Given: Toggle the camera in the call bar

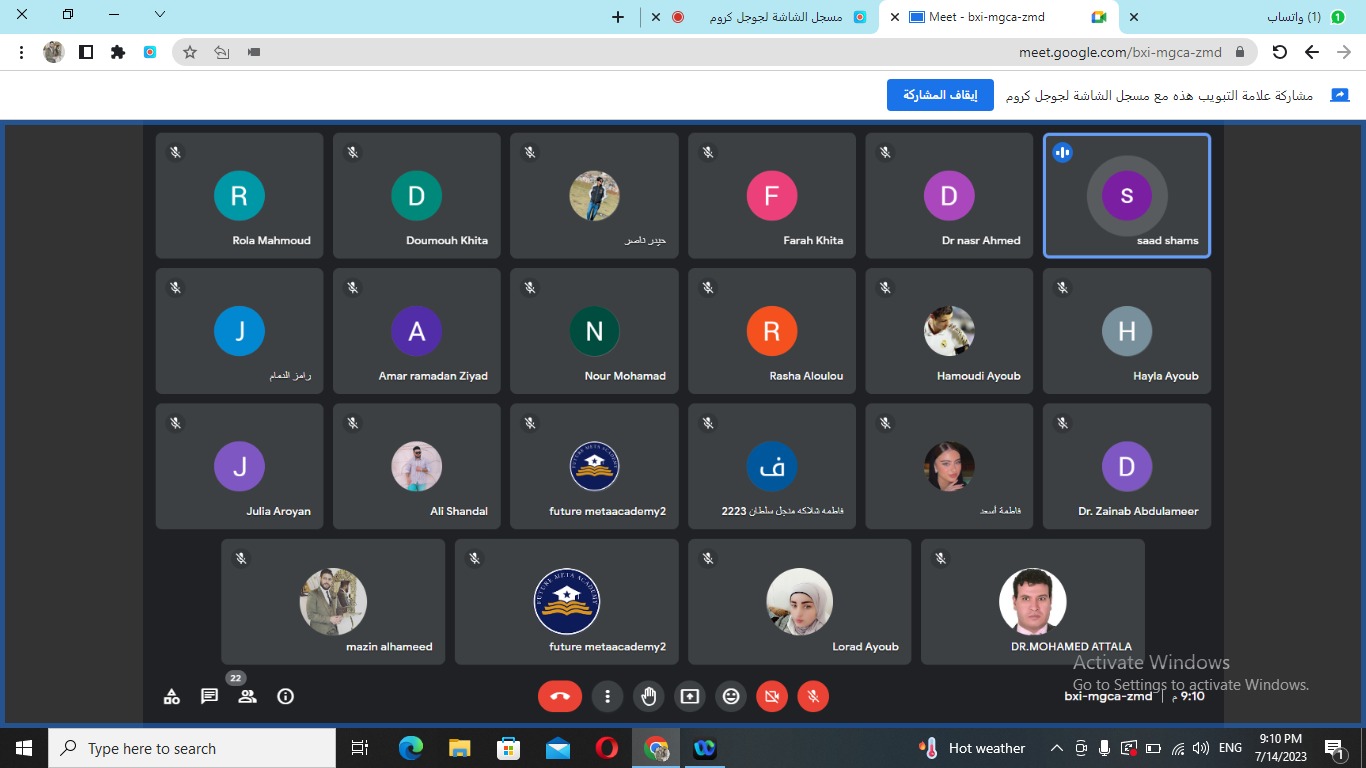Looking at the screenshot, I should (772, 696).
